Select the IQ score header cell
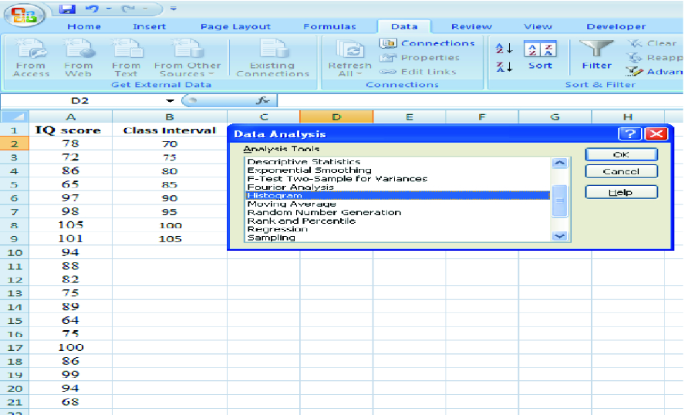Screen dimensions: 685x415 click(x=71, y=130)
